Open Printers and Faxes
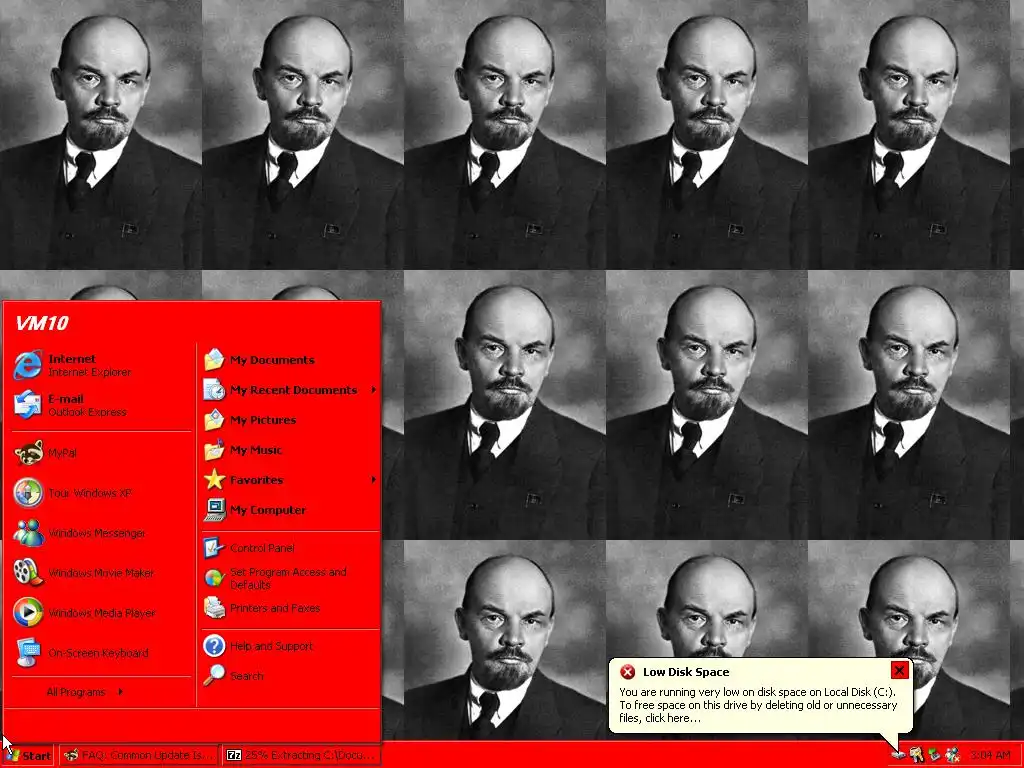This screenshot has width=1024, height=768. 290,608
